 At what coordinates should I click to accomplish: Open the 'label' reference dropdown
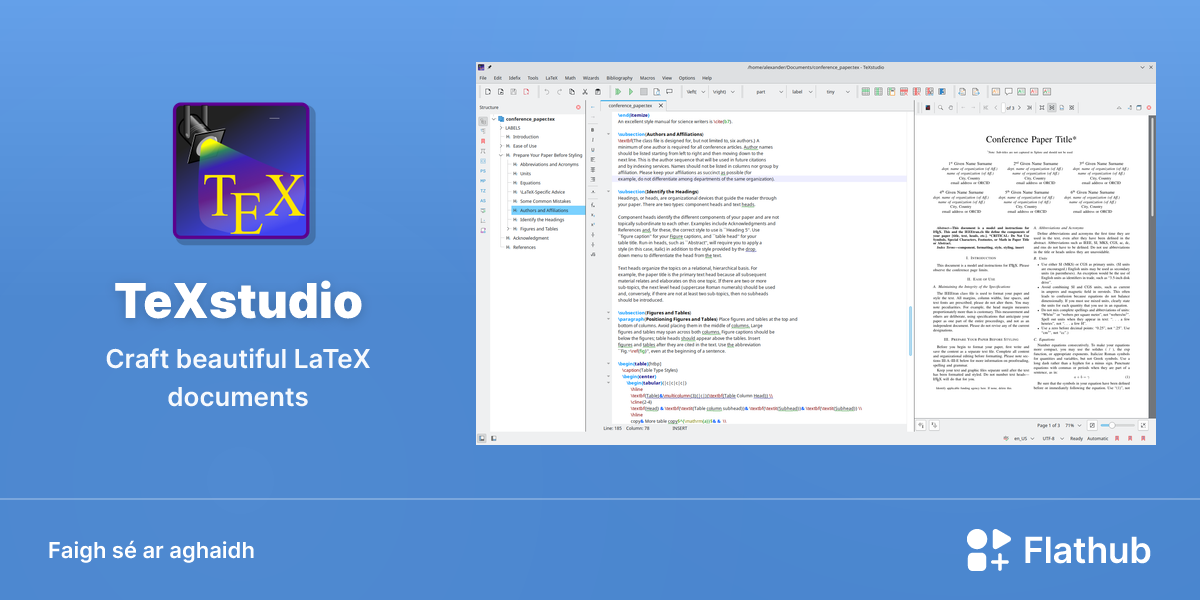[803, 92]
